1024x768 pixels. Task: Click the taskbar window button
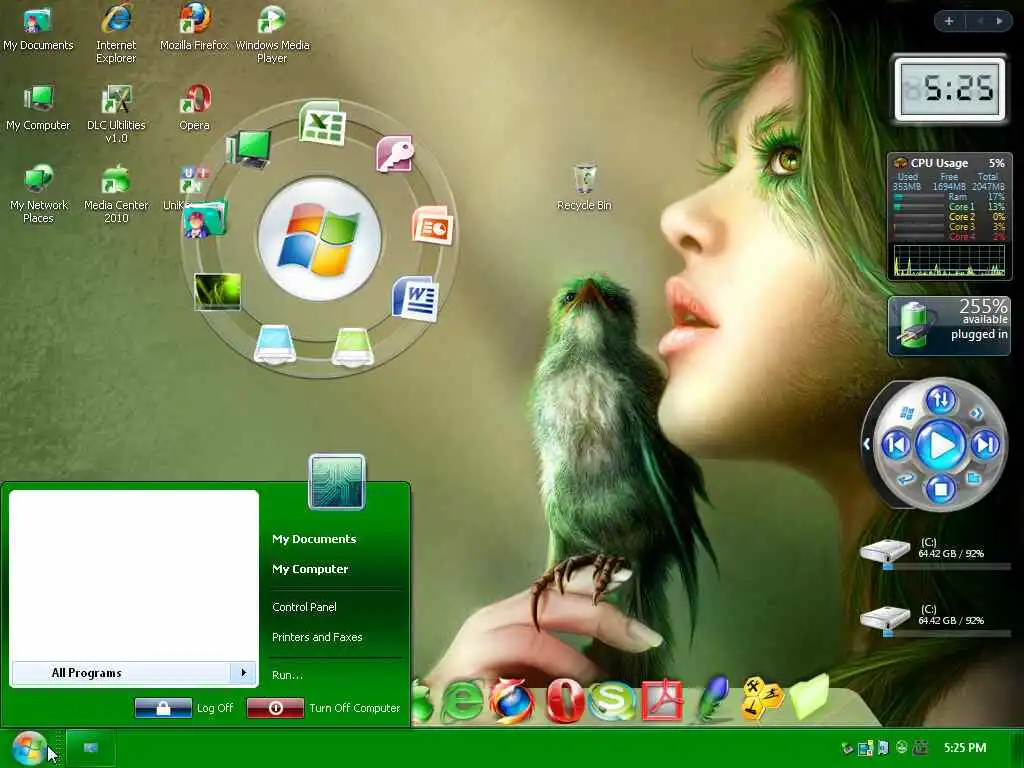(91, 748)
